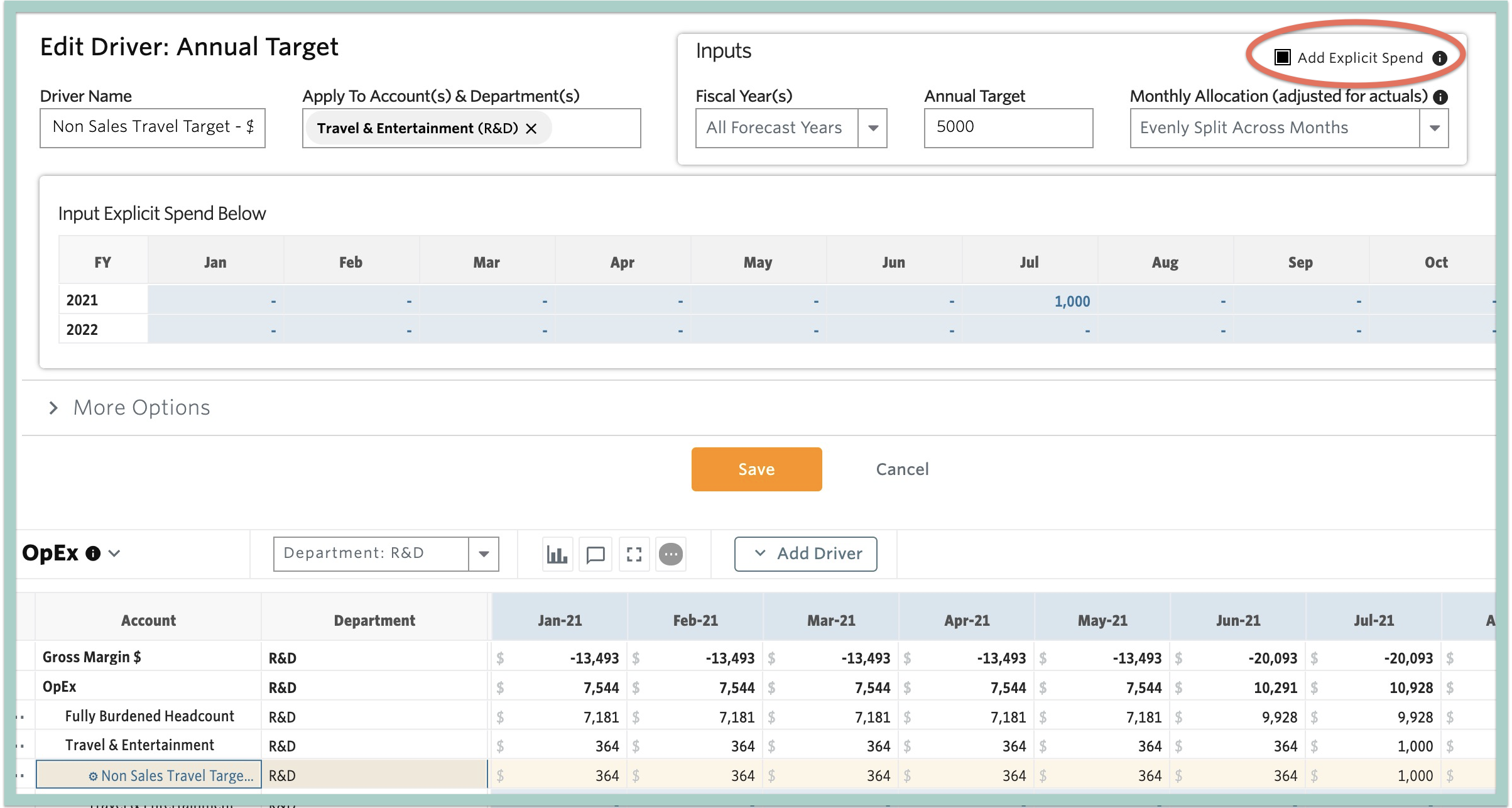Click the Annual Target input field
Image resolution: width=1512 pixels, height=808 pixels.
tap(1008, 128)
